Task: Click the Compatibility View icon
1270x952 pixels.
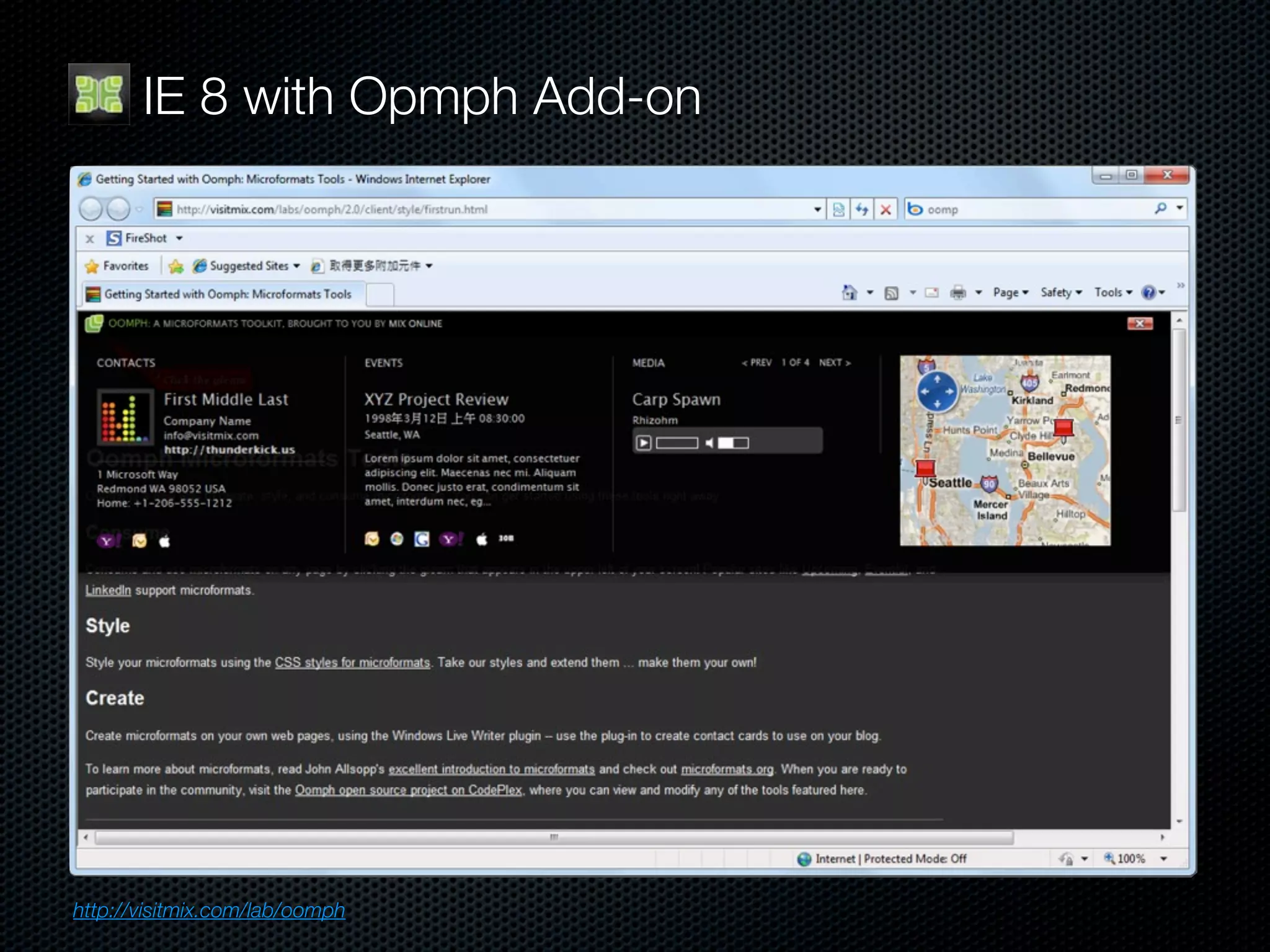Action: pyautogui.click(x=838, y=209)
